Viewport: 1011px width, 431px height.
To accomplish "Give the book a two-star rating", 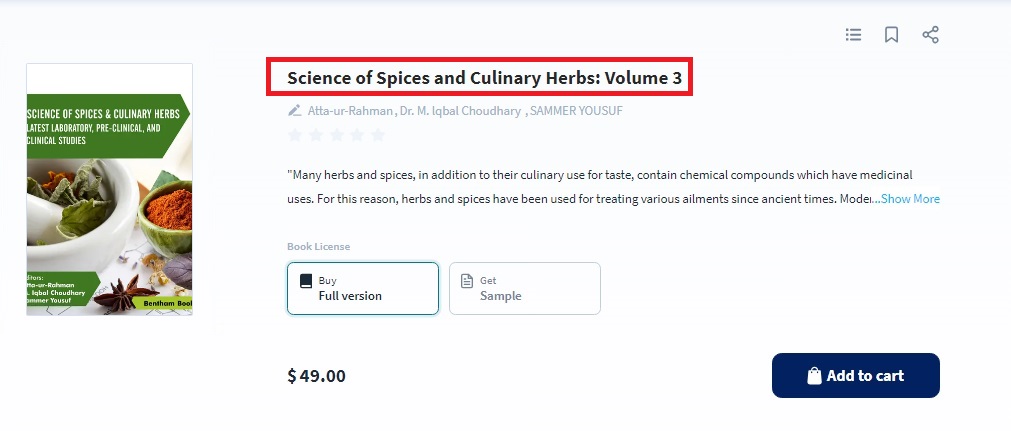I will point(315,135).
